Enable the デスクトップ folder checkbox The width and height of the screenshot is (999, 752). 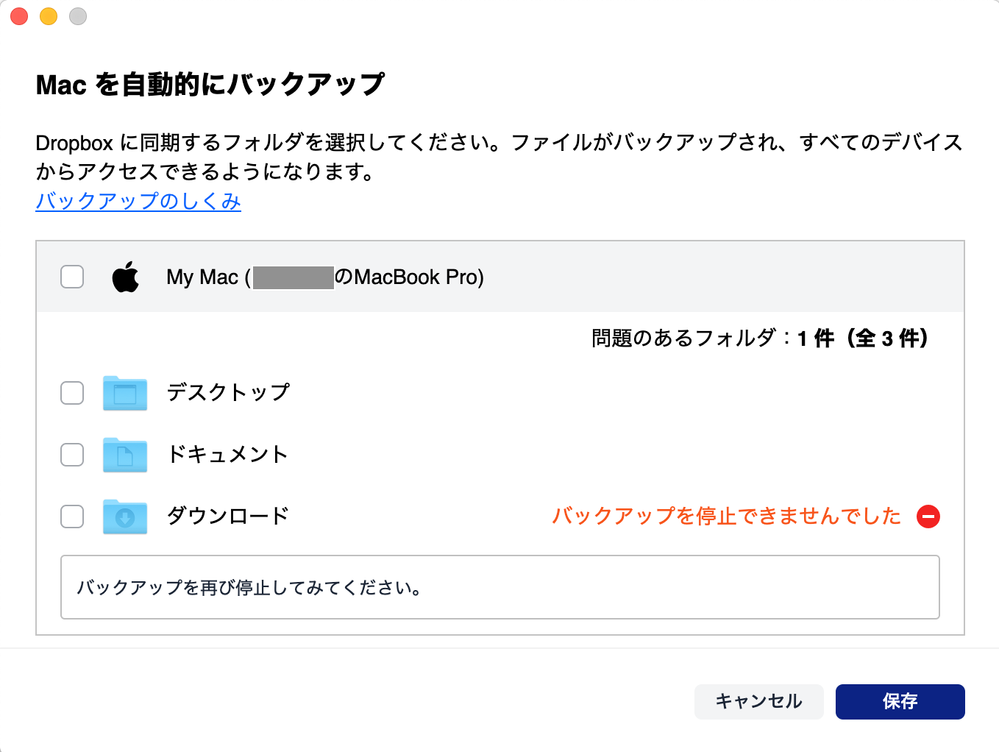pyautogui.click(x=72, y=393)
